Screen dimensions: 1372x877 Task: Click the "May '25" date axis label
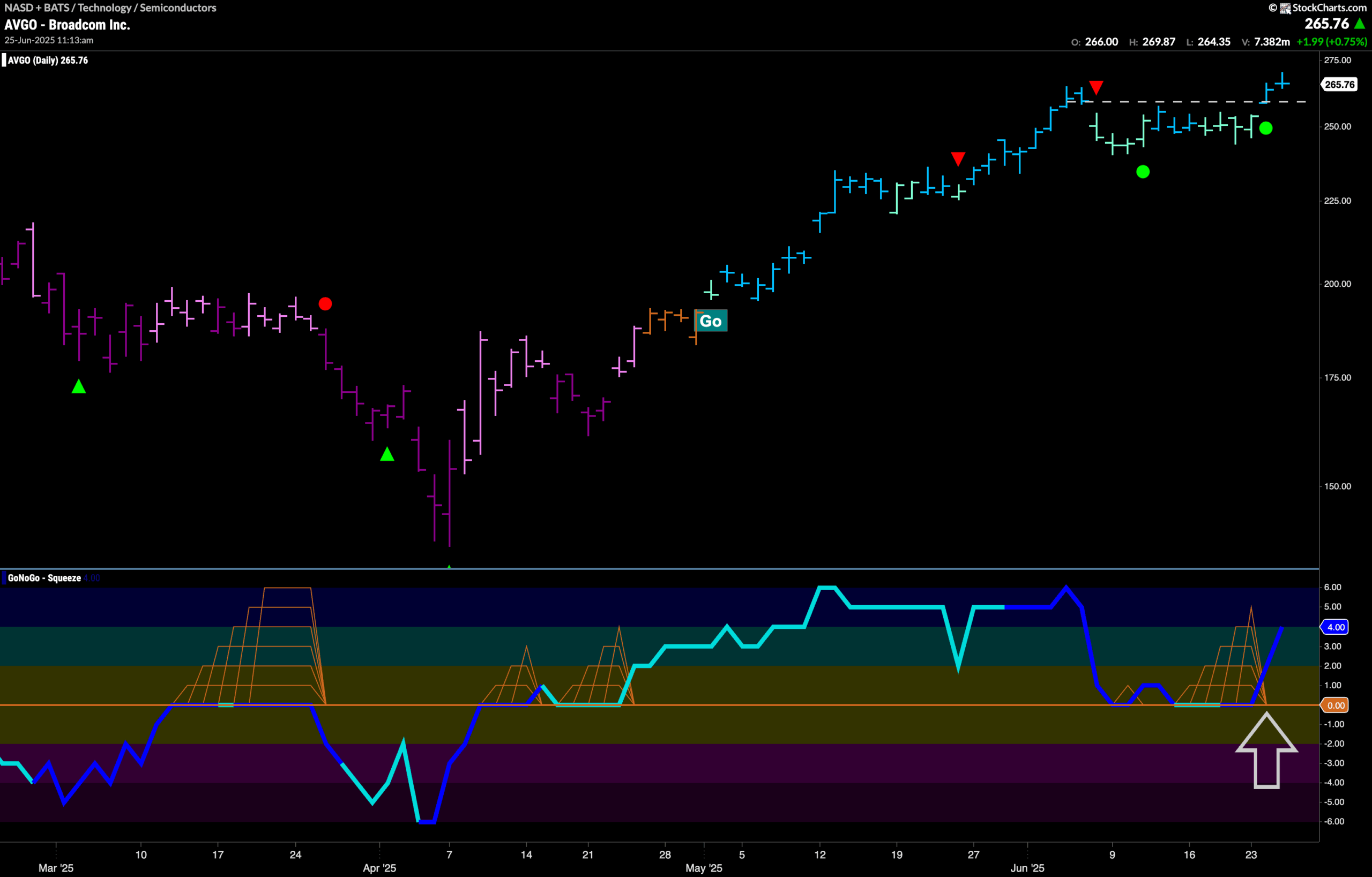pos(704,868)
